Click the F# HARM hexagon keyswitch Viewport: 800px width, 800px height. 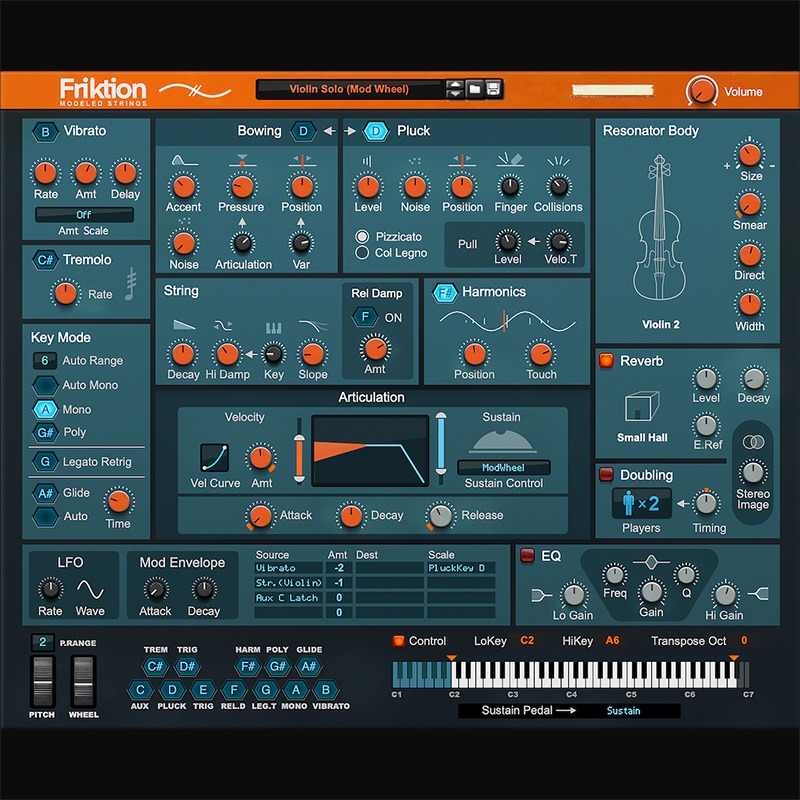(x=248, y=666)
